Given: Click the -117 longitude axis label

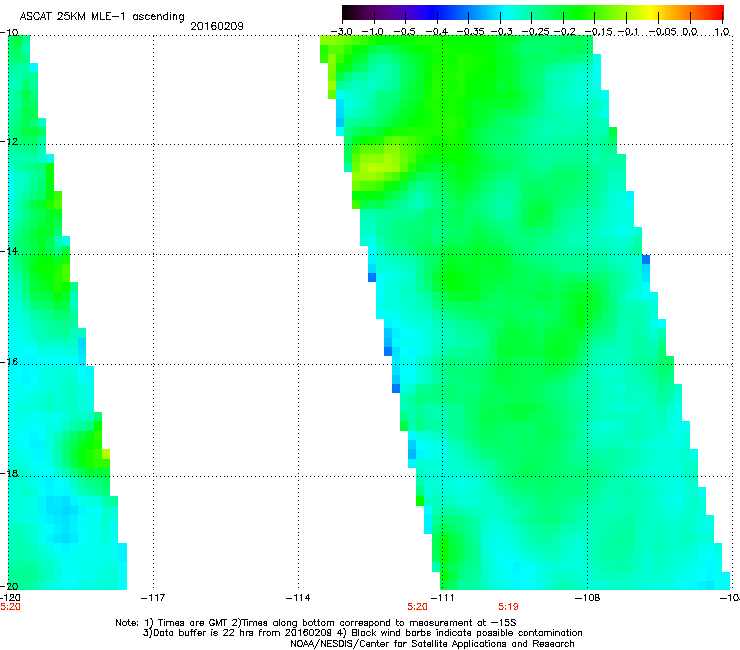Looking at the screenshot, I should (x=153, y=598).
